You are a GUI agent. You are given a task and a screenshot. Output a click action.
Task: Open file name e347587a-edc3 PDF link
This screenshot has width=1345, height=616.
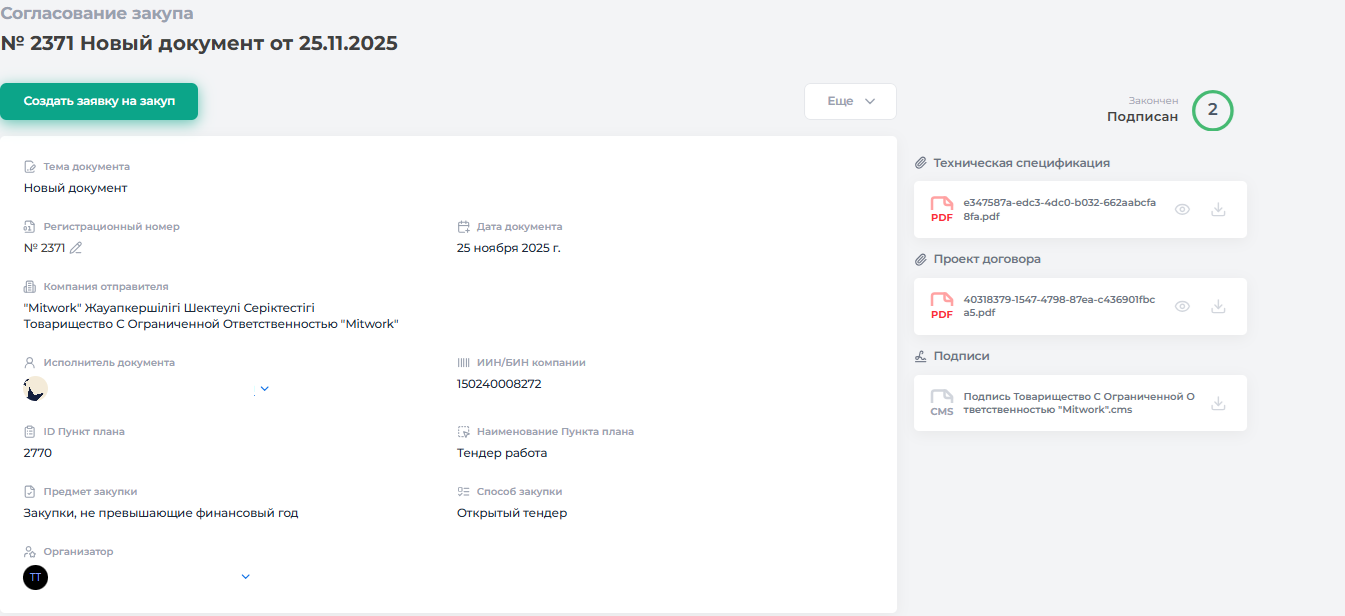point(1059,209)
